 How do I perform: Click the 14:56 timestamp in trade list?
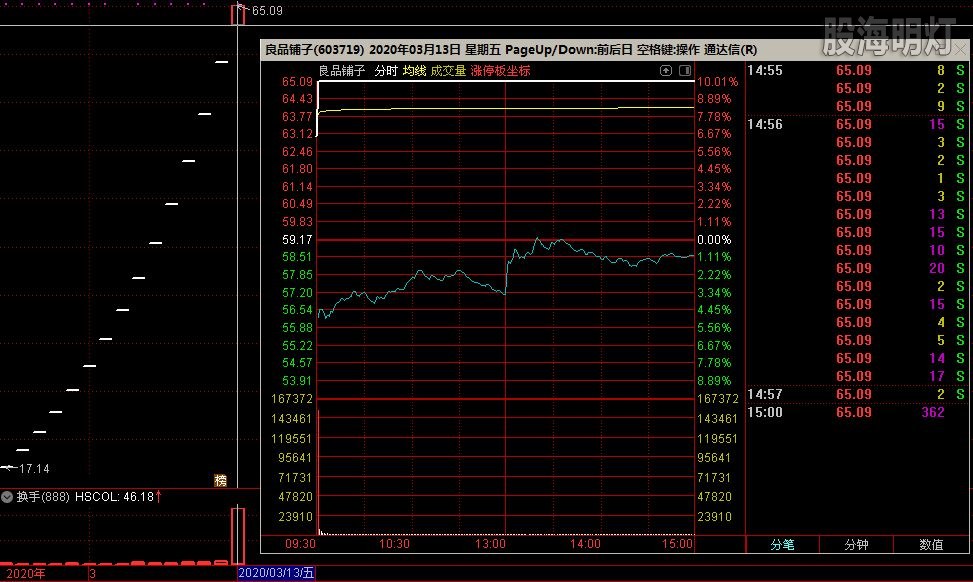click(764, 124)
